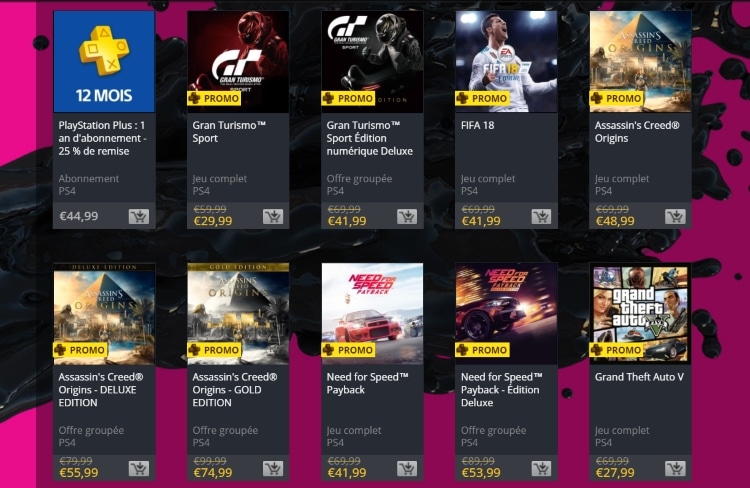This screenshot has width=750, height=488.
Task: Click the €27,99 price of Grand Theft Auto V
Action: (x=615, y=473)
